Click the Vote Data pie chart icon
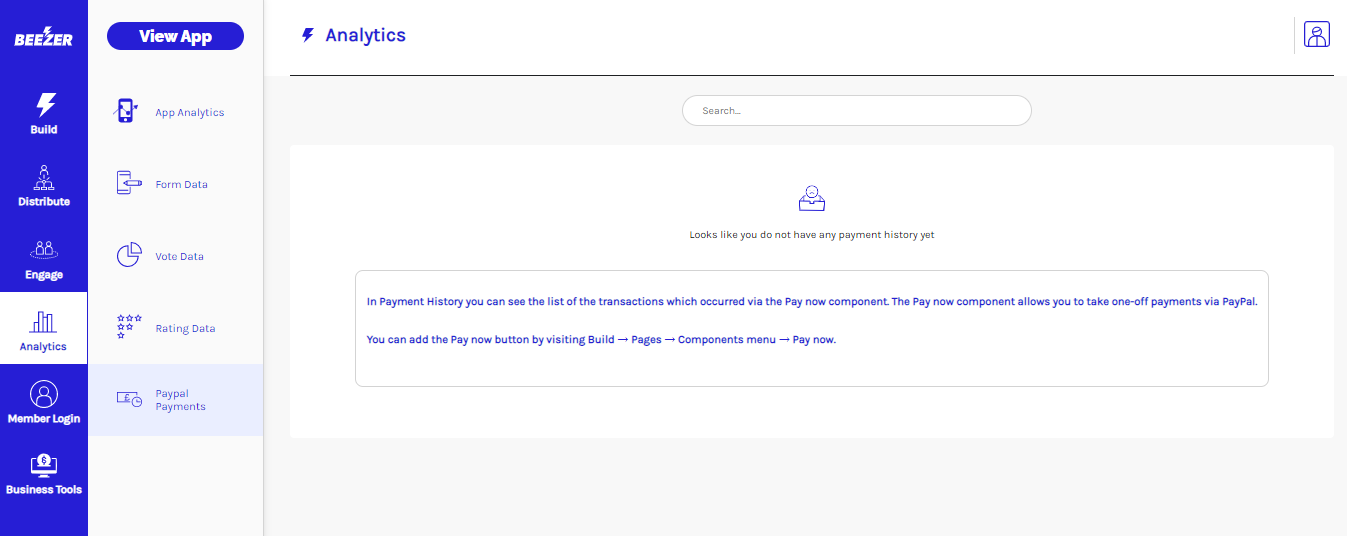This screenshot has height=536, width=1347. [x=129, y=256]
